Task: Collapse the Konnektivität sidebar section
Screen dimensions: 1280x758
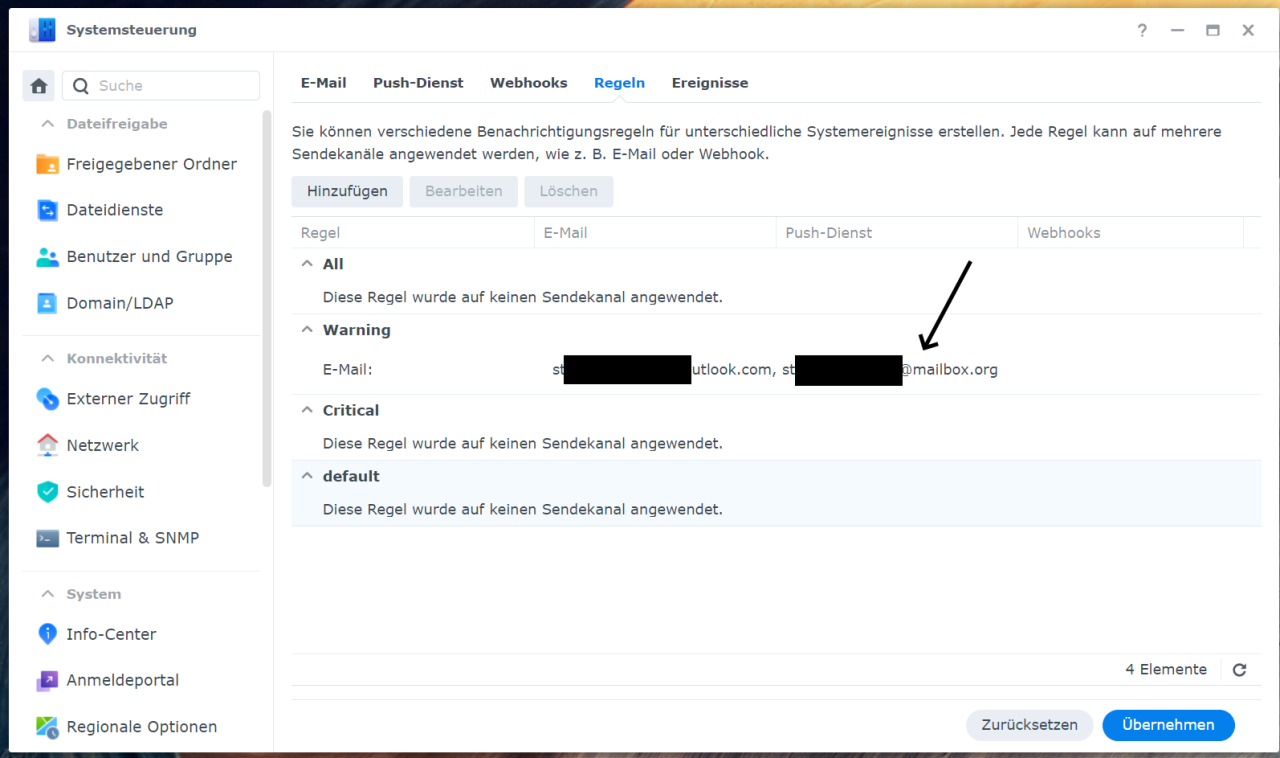Action: point(47,358)
